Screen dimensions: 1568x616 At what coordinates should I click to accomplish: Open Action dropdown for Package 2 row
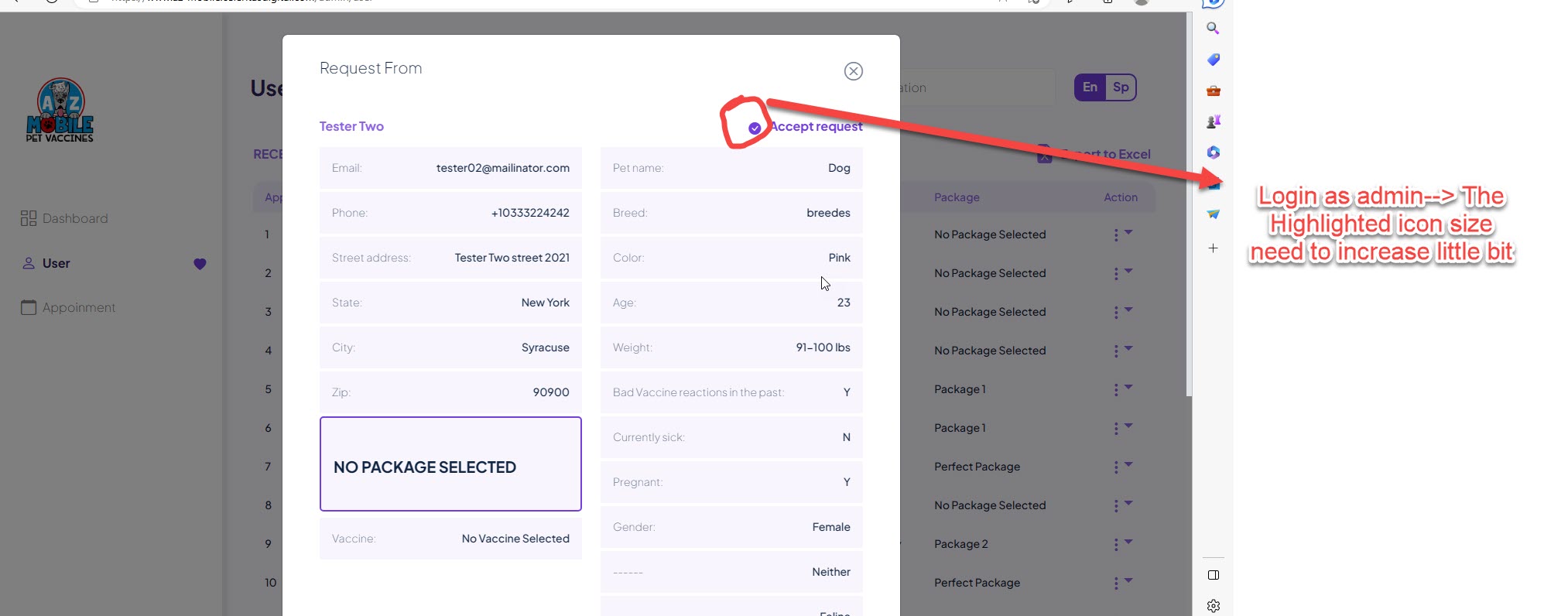[1121, 544]
